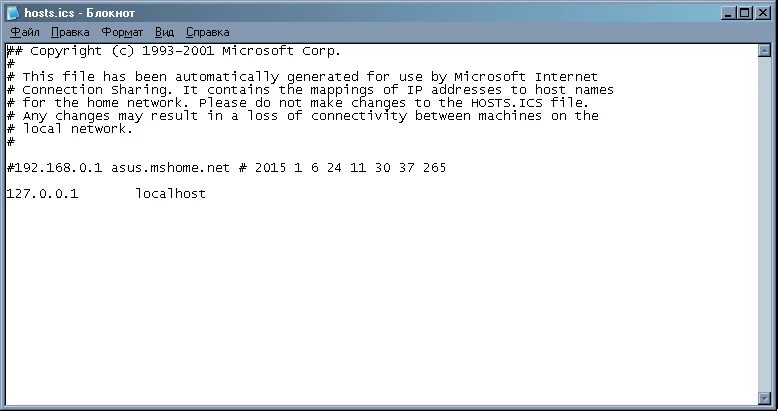
Task: Click the HOSTS.ICS word in the comment
Action: [507, 103]
